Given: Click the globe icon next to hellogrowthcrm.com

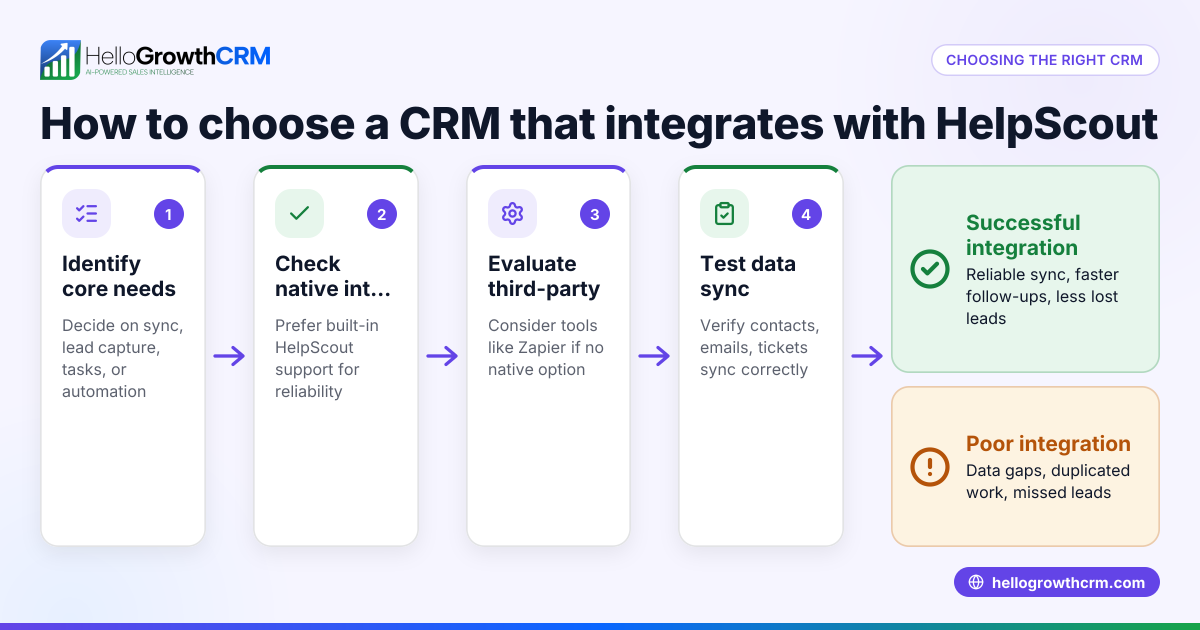Looking at the screenshot, I should (x=976, y=583).
